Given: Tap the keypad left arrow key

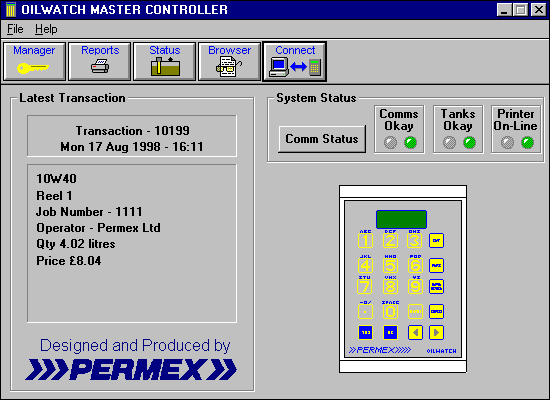Looking at the screenshot, I should 415,332.
